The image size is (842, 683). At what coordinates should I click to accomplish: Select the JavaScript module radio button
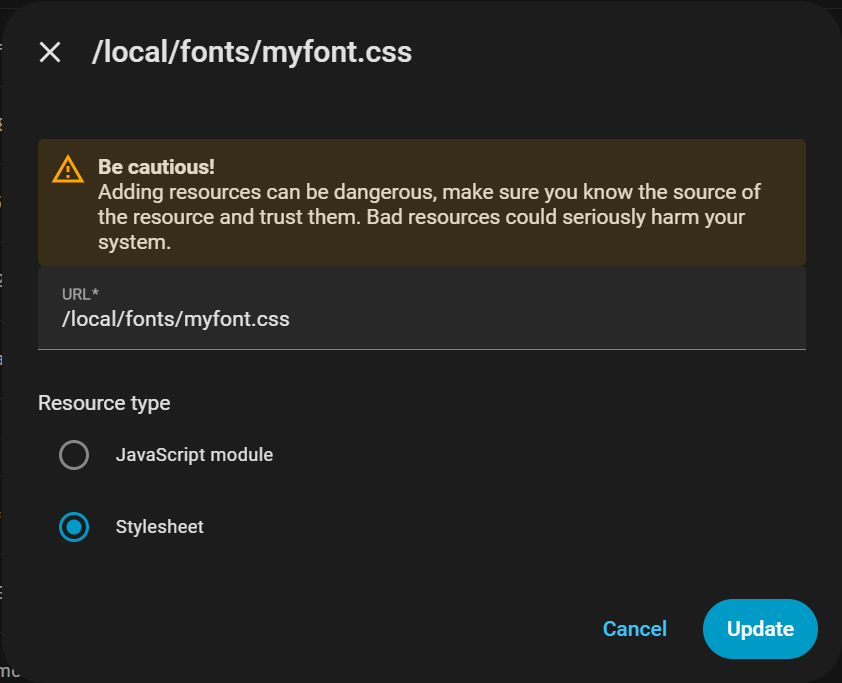pyautogui.click(x=74, y=455)
